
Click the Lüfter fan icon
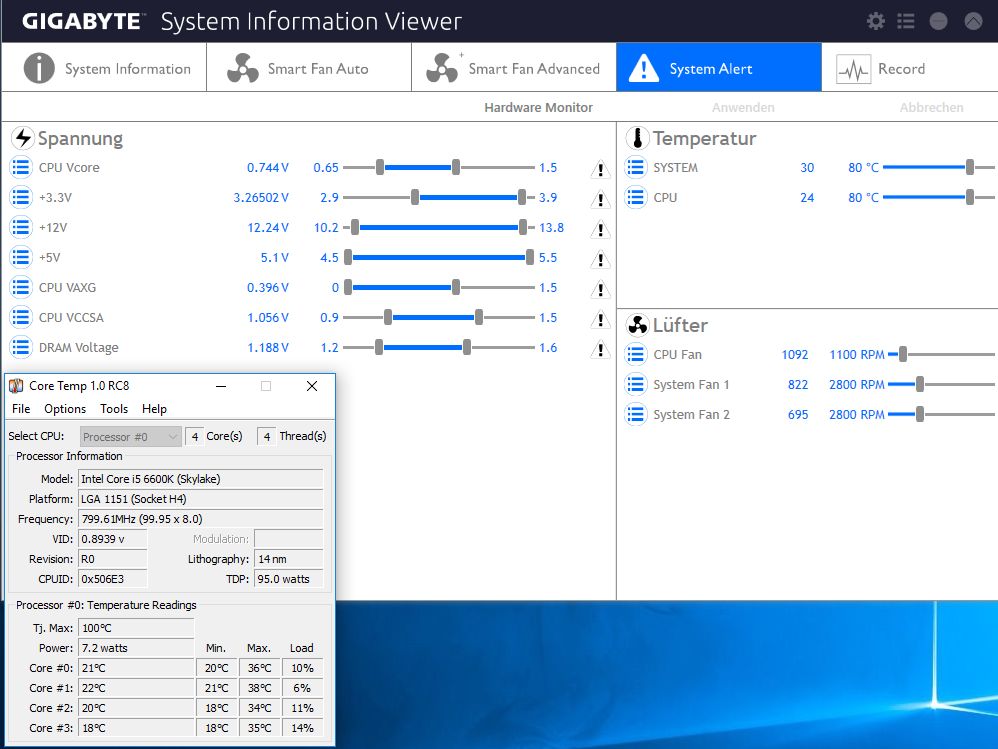pos(637,325)
